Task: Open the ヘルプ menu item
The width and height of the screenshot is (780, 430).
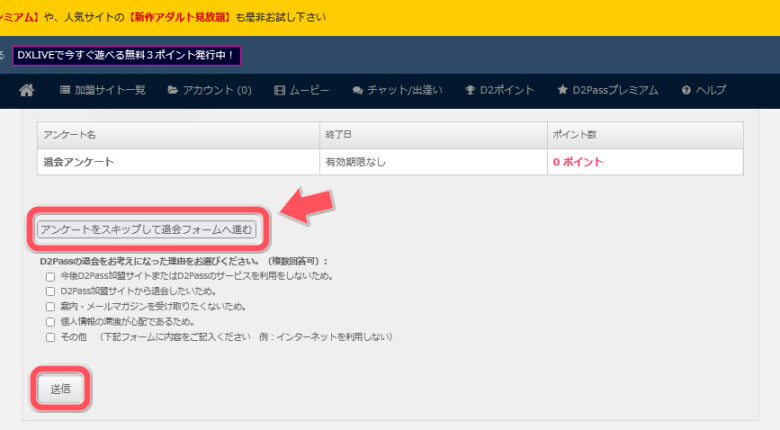Action: click(x=703, y=90)
